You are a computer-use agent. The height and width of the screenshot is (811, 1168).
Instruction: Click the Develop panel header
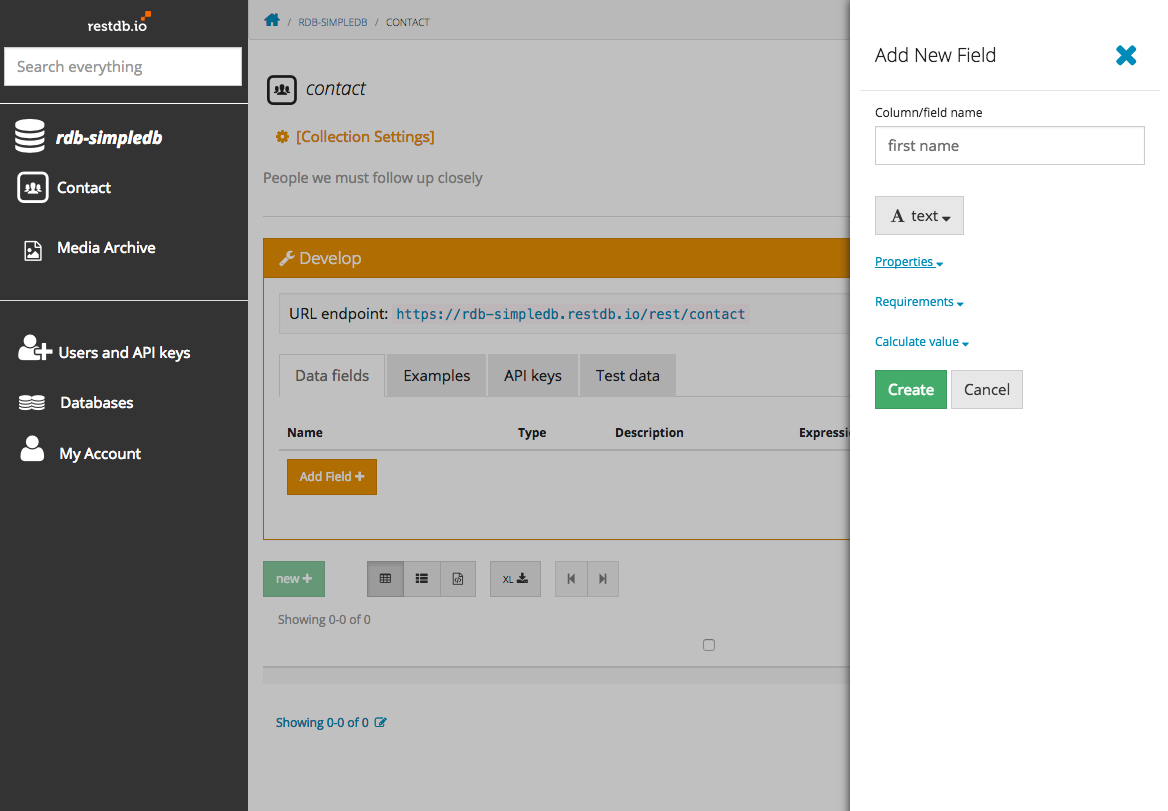556,258
